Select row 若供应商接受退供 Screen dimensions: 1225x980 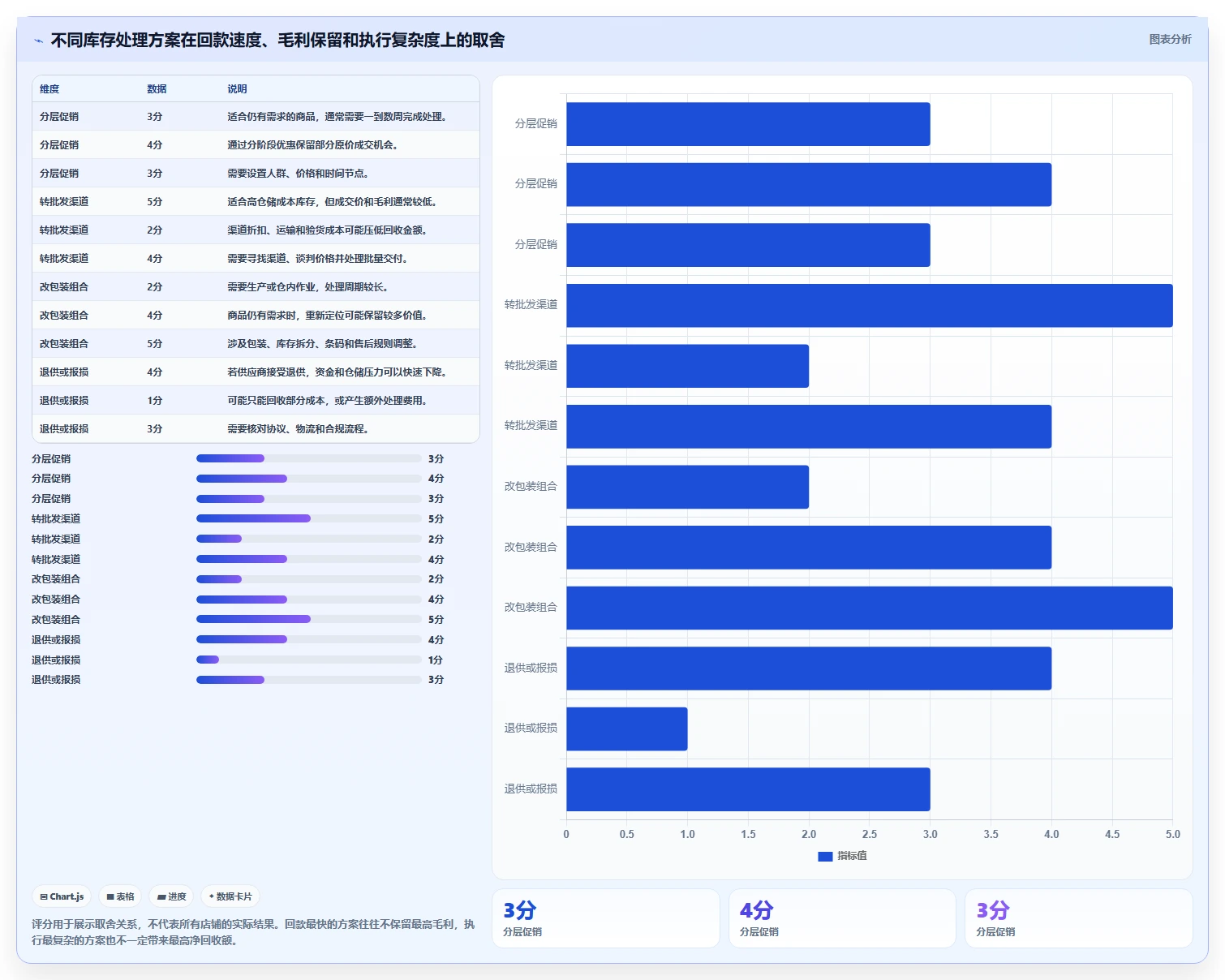[x=256, y=372]
